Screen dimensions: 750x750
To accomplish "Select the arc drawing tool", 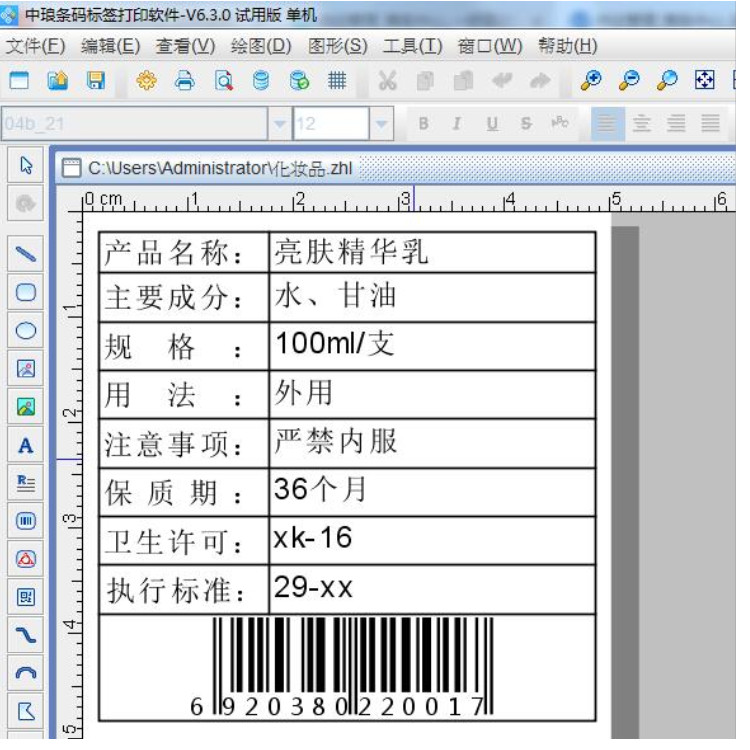I will click(26, 673).
